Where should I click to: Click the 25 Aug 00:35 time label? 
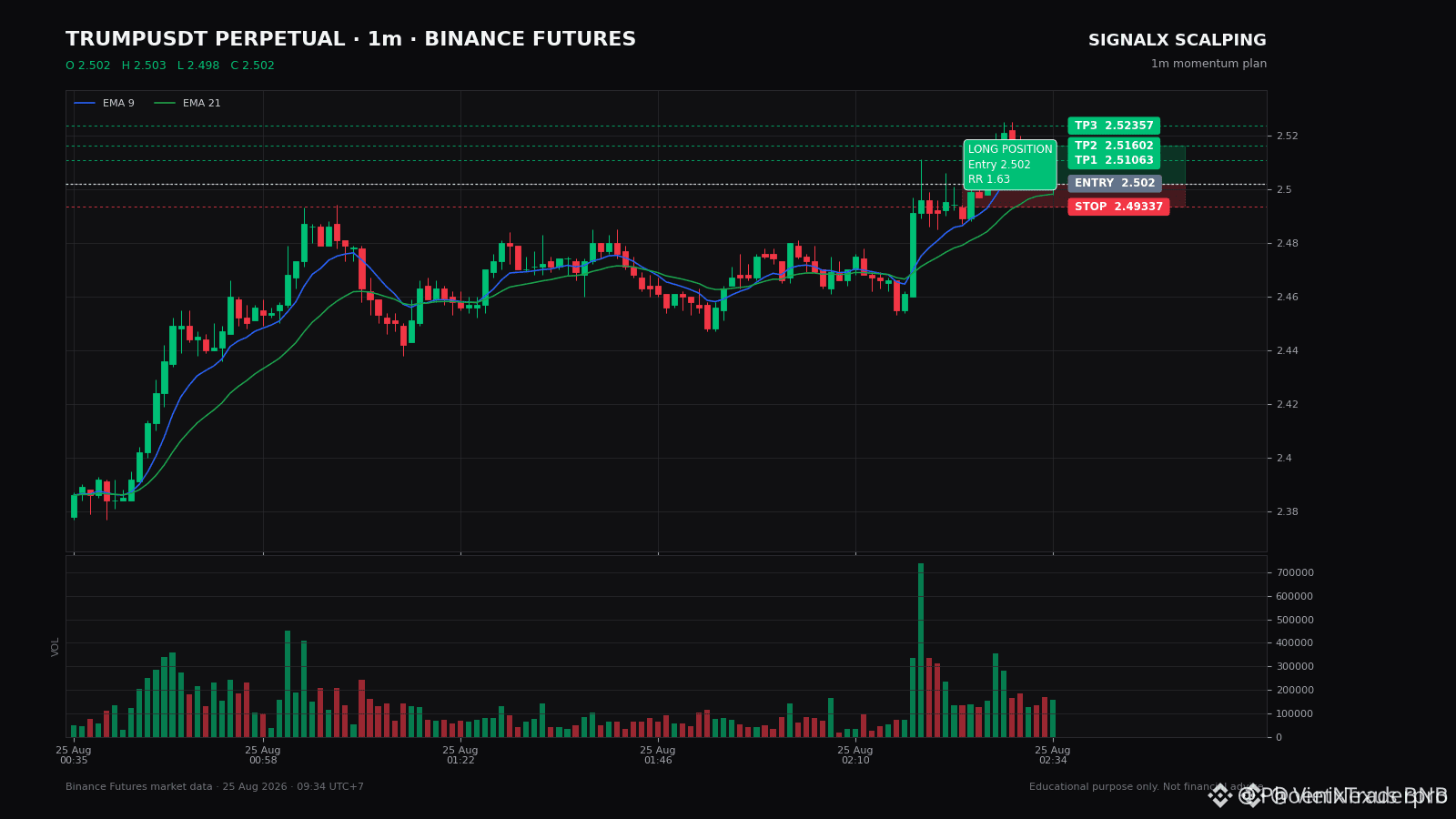(74, 755)
